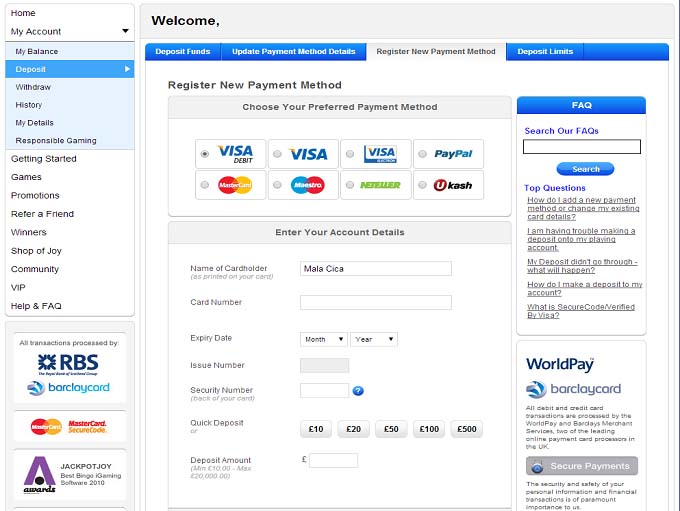Select the Visa credit radio button

pos(277,154)
